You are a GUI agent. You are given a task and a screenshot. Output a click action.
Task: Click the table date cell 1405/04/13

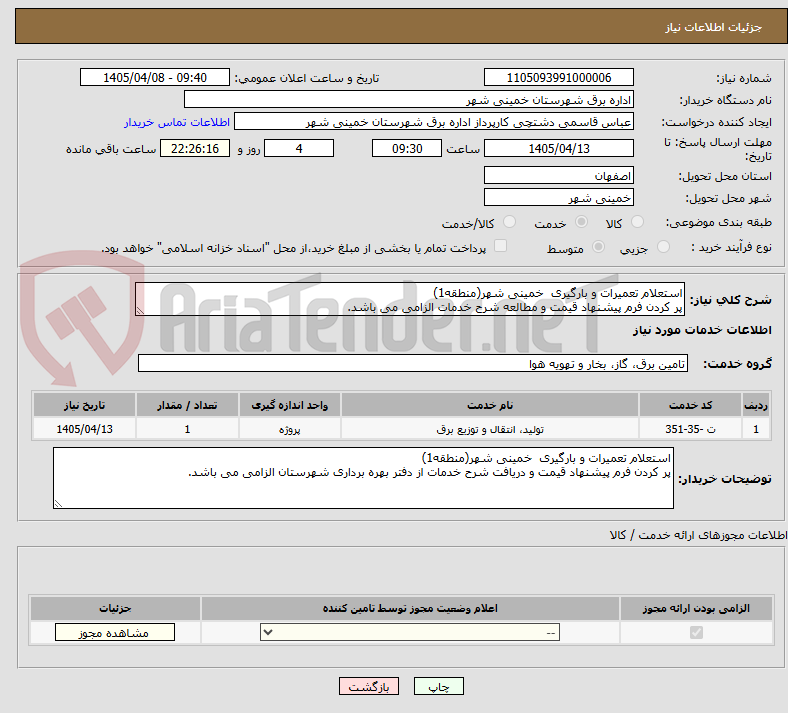point(84,429)
